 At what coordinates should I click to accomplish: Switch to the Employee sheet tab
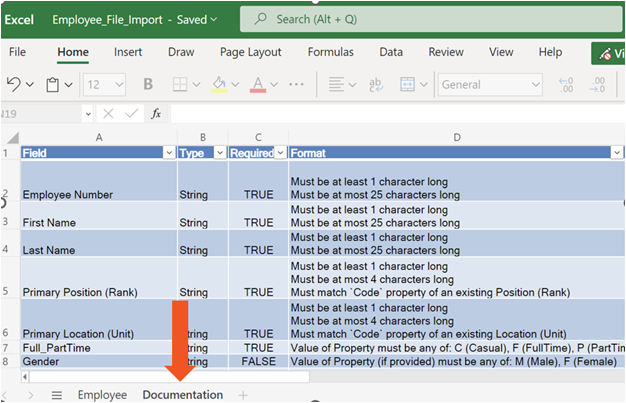(x=102, y=395)
